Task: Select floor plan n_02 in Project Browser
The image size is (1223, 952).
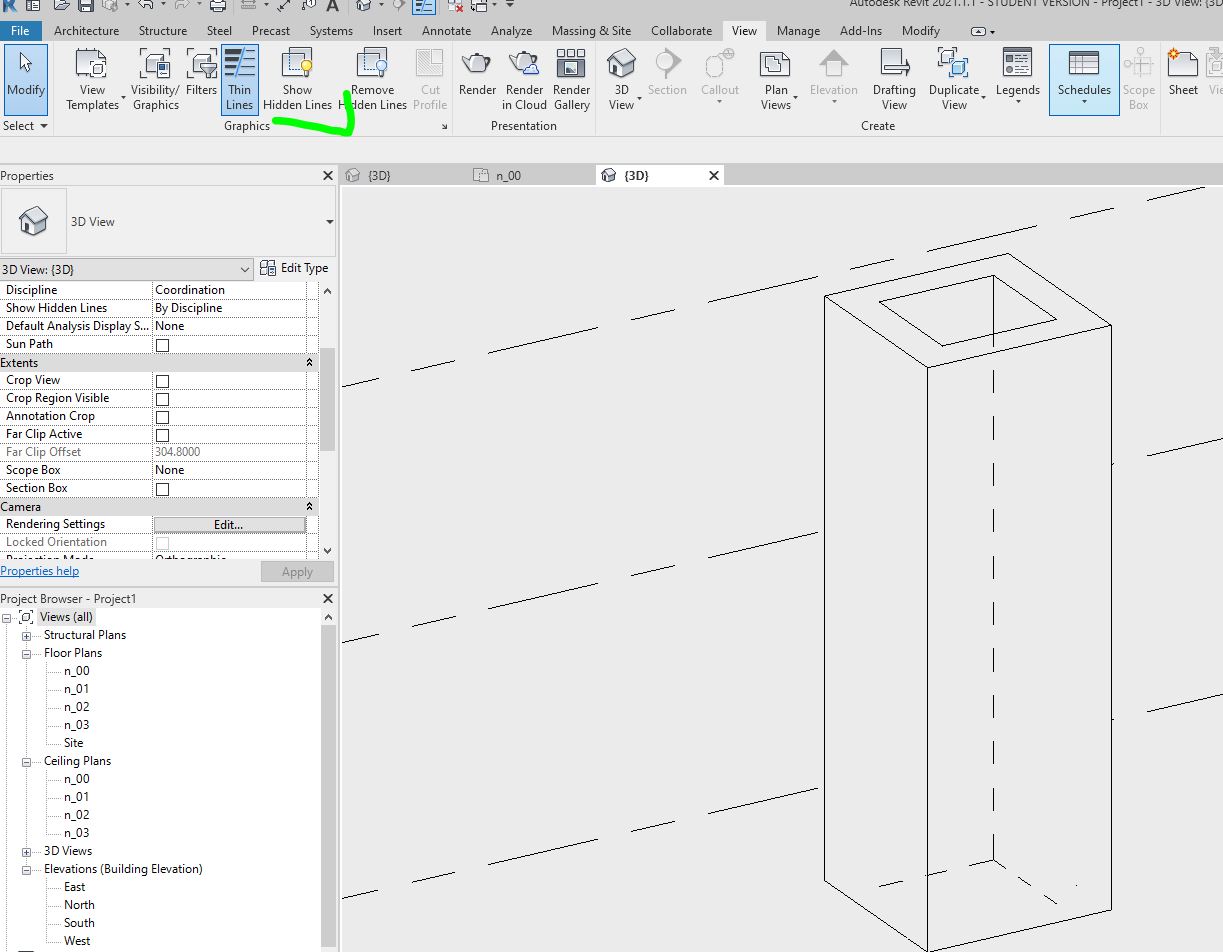Action: [74, 706]
